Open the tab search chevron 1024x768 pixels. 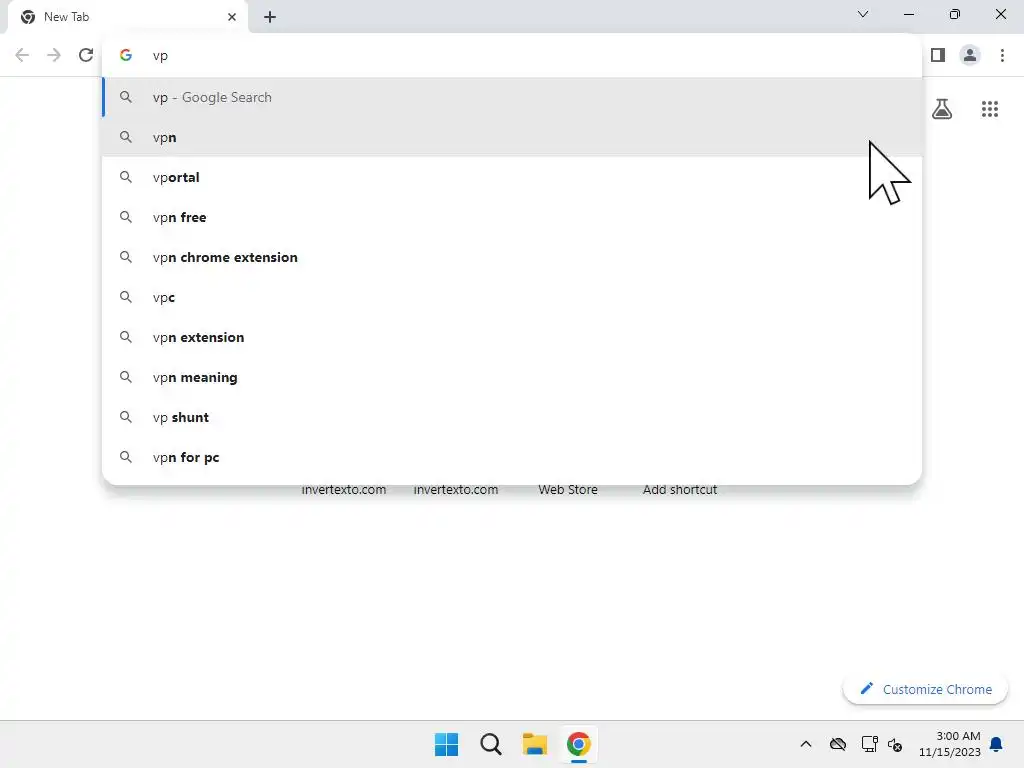pyautogui.click(x=863, y=14)
